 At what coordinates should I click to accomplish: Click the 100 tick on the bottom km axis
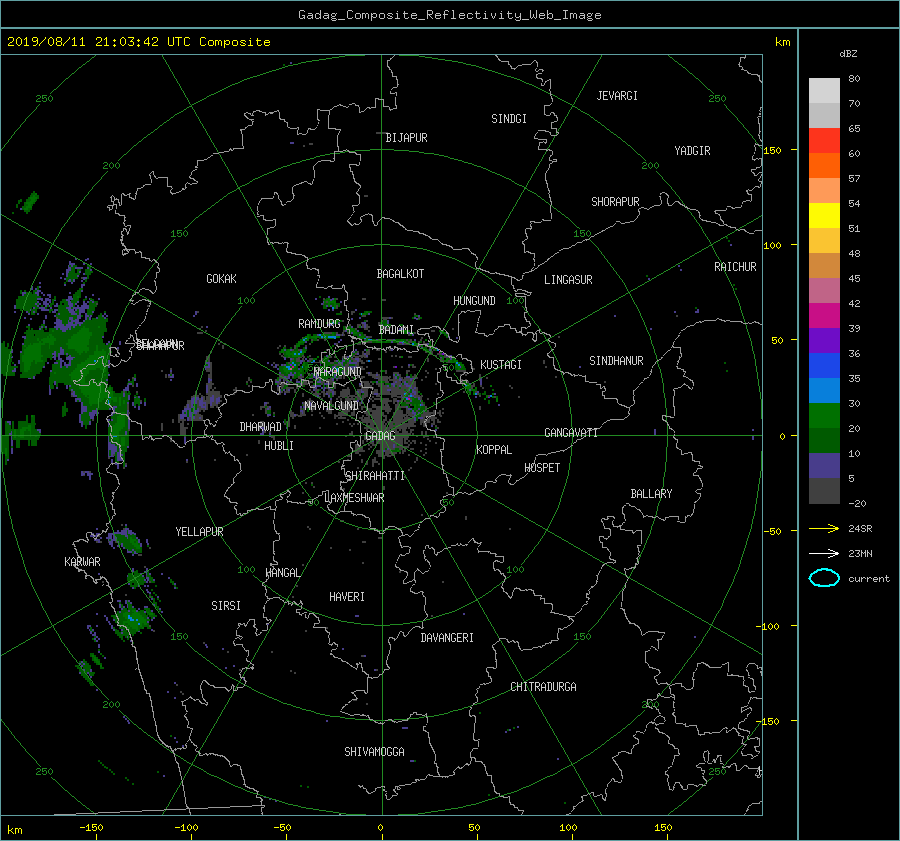pyautogui.click(x=568, y=828)
